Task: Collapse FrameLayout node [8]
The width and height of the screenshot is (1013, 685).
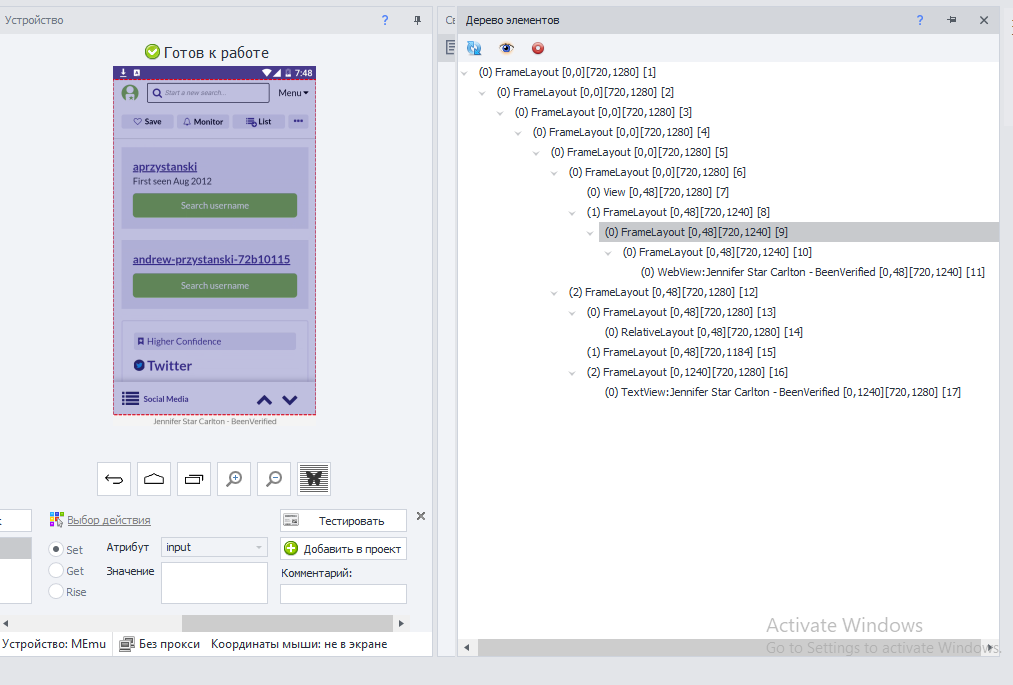Action: pos(572,213)
